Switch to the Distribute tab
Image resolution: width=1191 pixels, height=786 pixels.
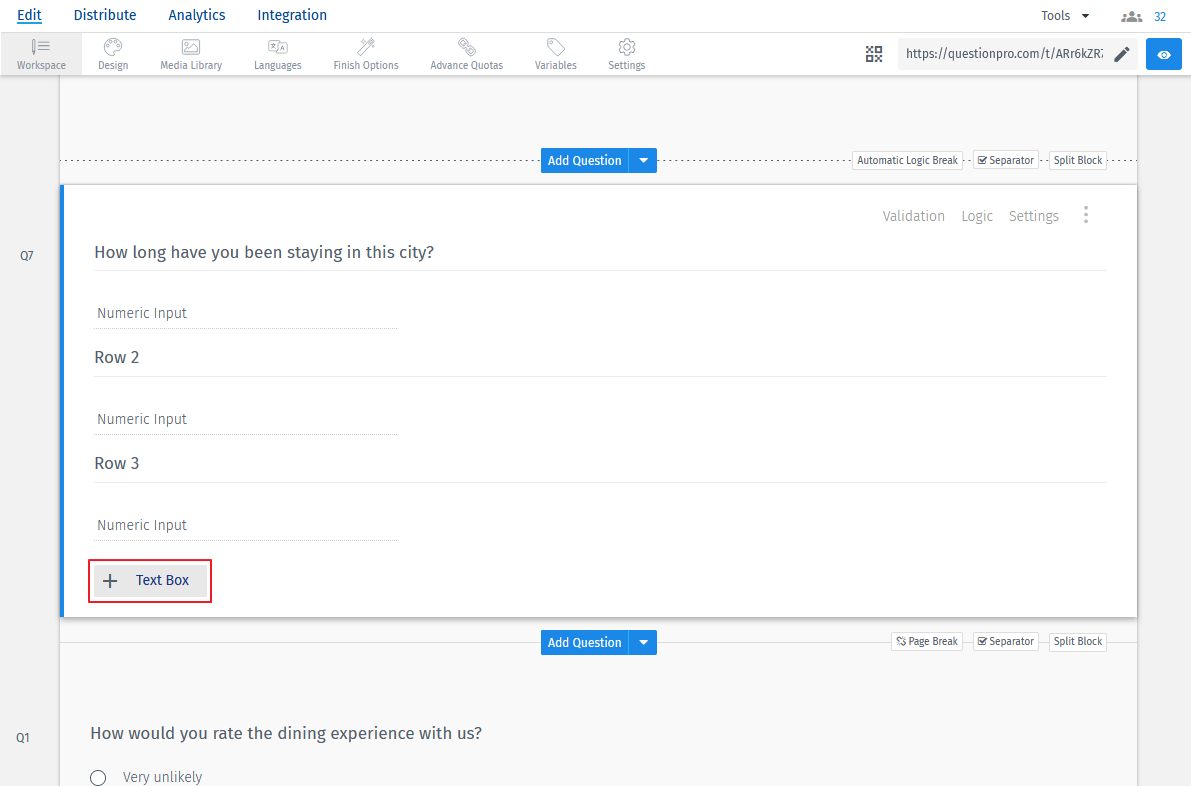[104, 15]
